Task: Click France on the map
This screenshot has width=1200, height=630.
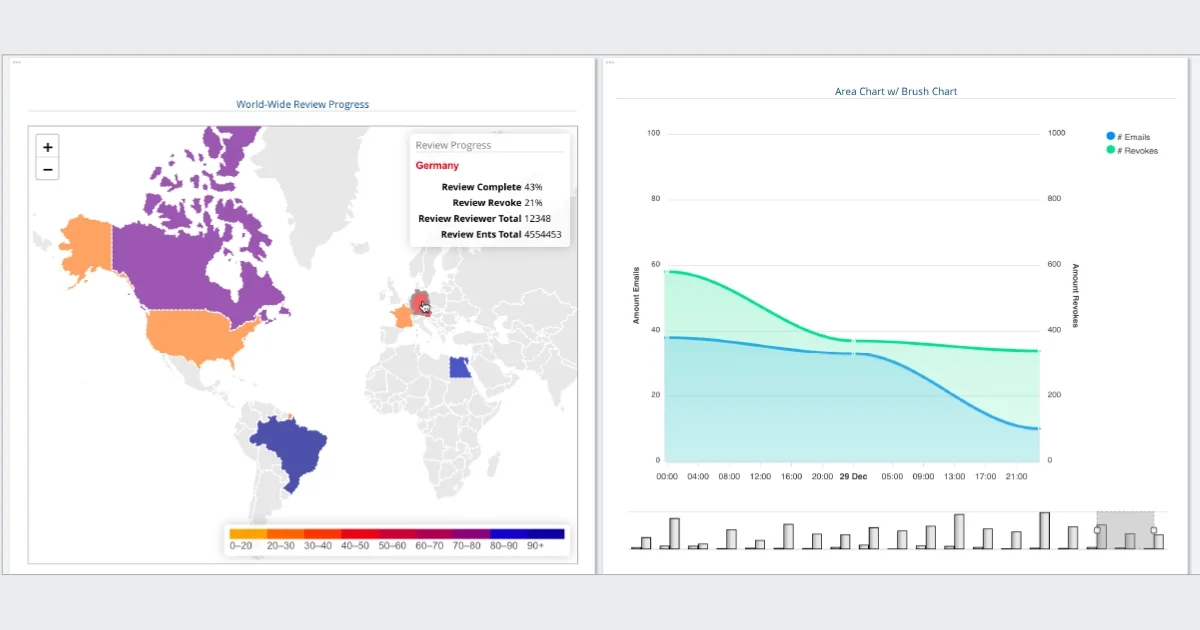Action: pos(401,317)
